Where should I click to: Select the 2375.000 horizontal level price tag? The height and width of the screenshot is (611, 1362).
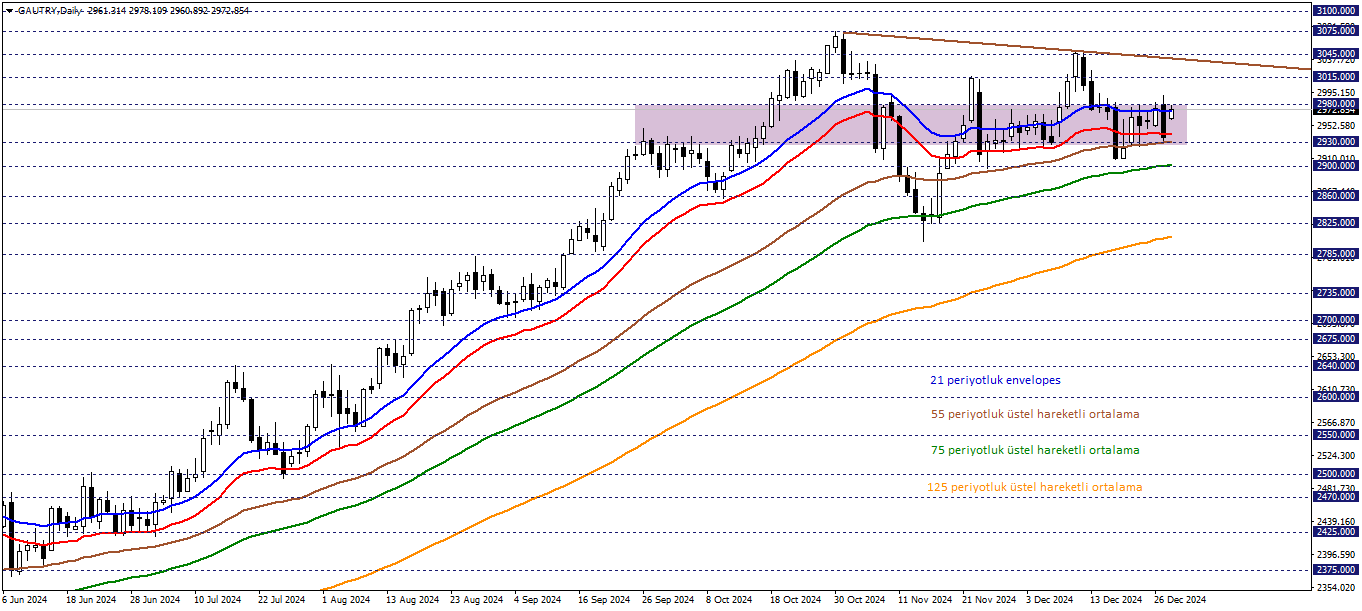1335,570
